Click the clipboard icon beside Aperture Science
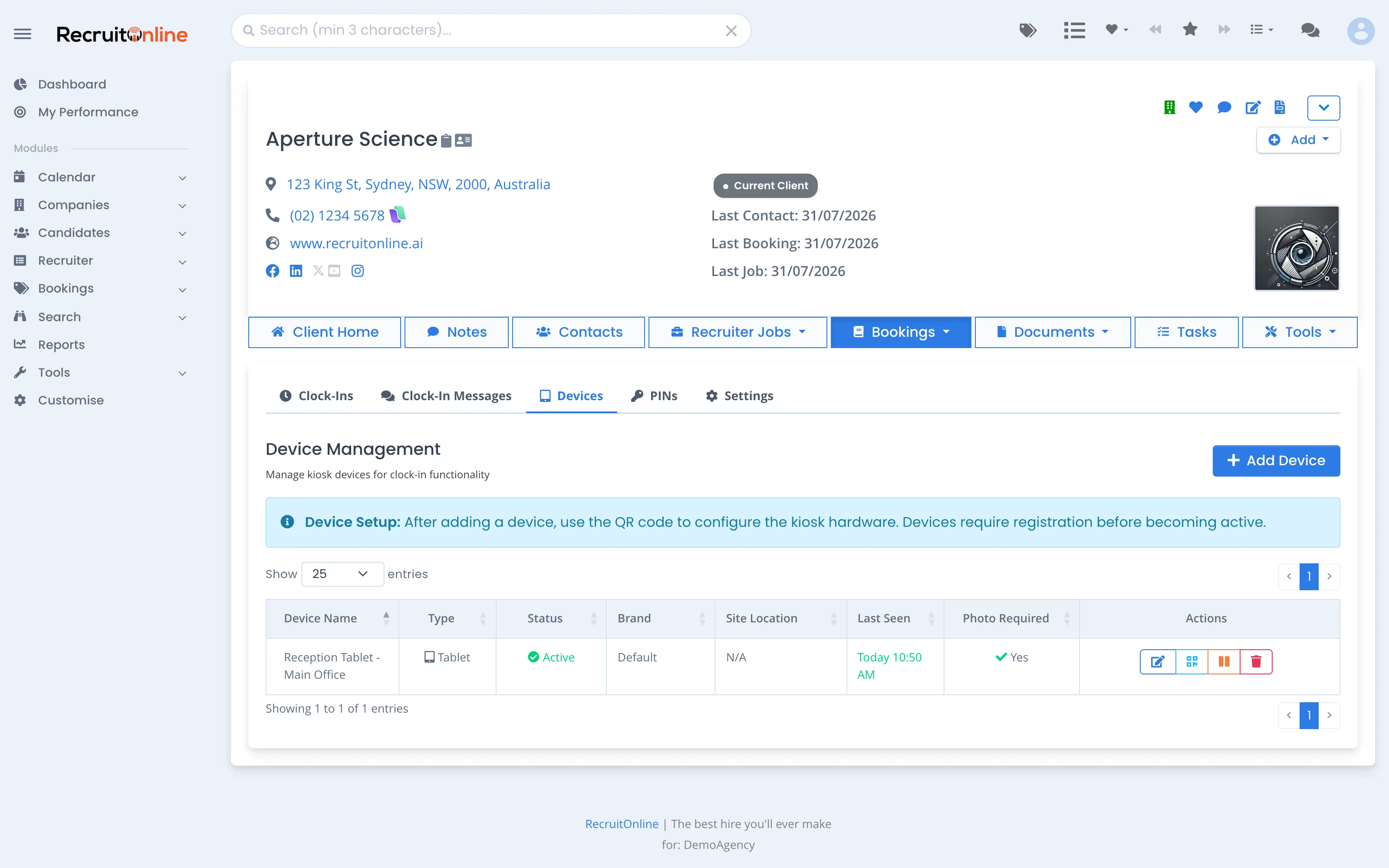Viewport: 1389px width, 868px height. 446,140
